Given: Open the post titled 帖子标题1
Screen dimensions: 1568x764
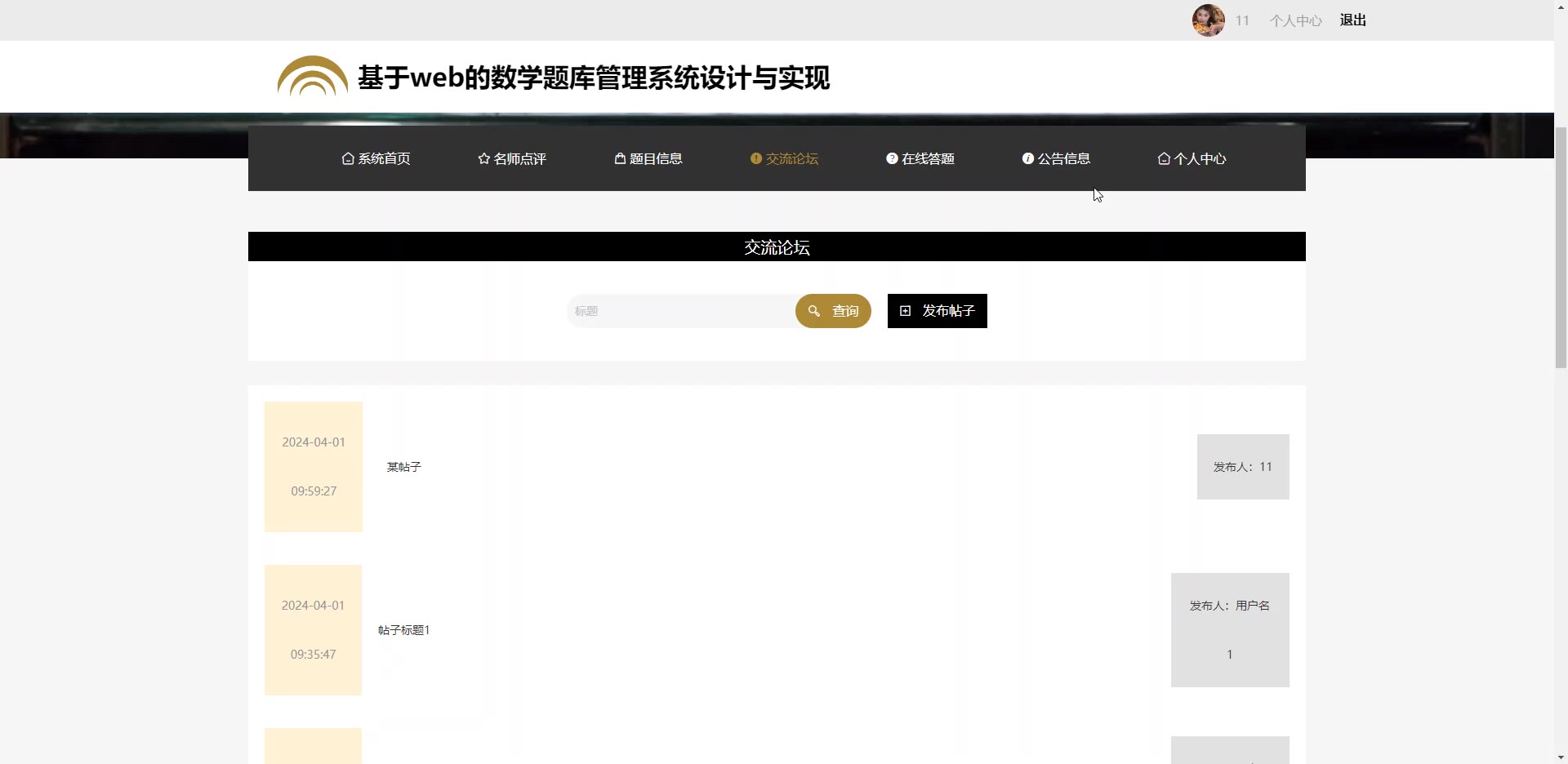Looking at the screenshot, I should tap(403, 630).
